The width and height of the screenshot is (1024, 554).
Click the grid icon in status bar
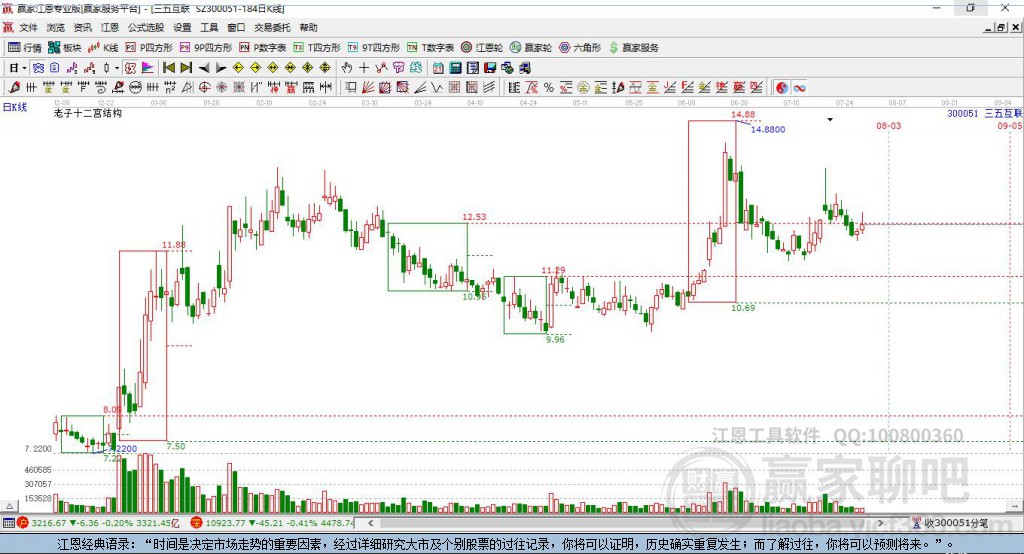[8, 523]
